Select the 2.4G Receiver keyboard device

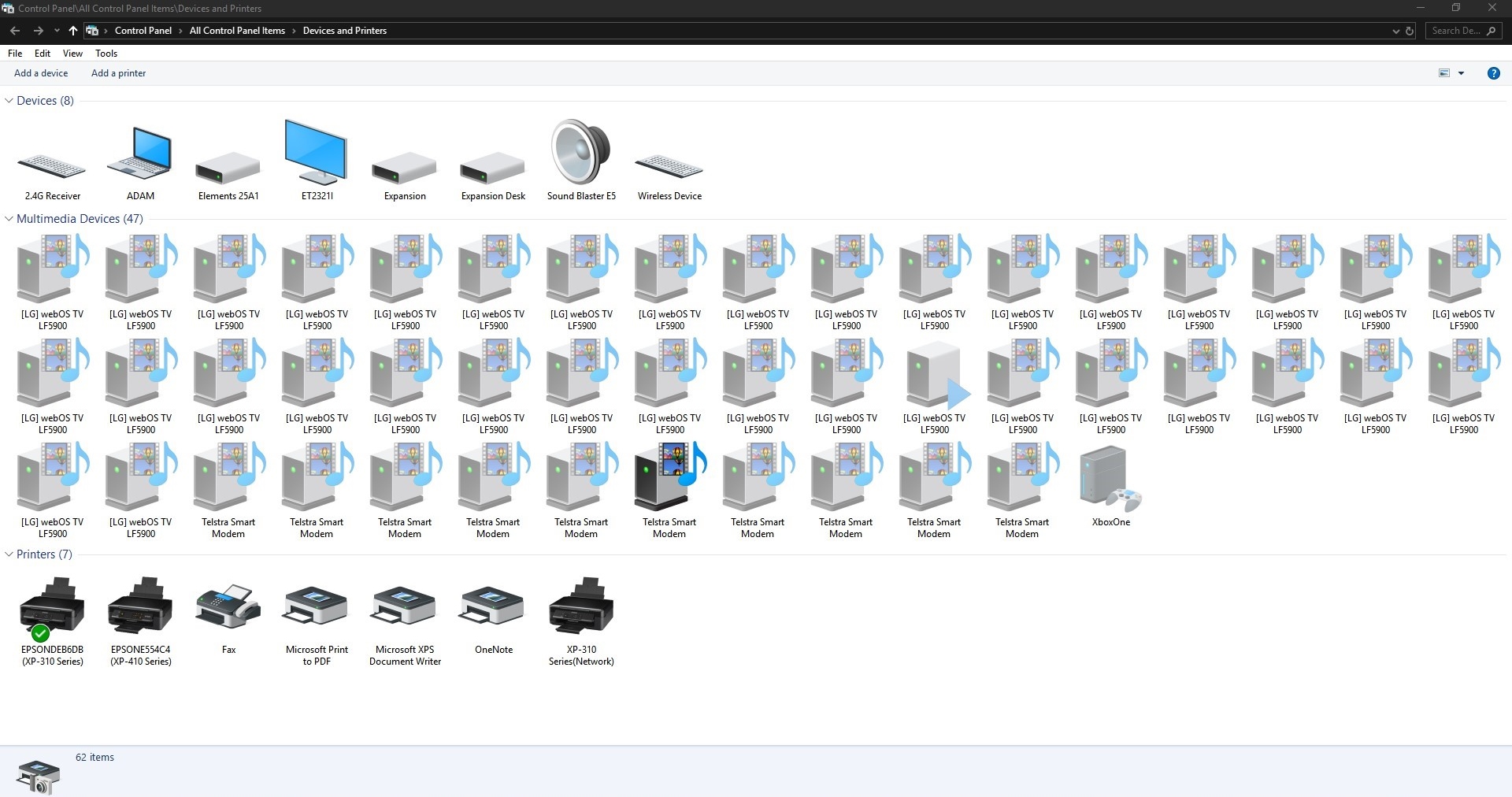52,167
